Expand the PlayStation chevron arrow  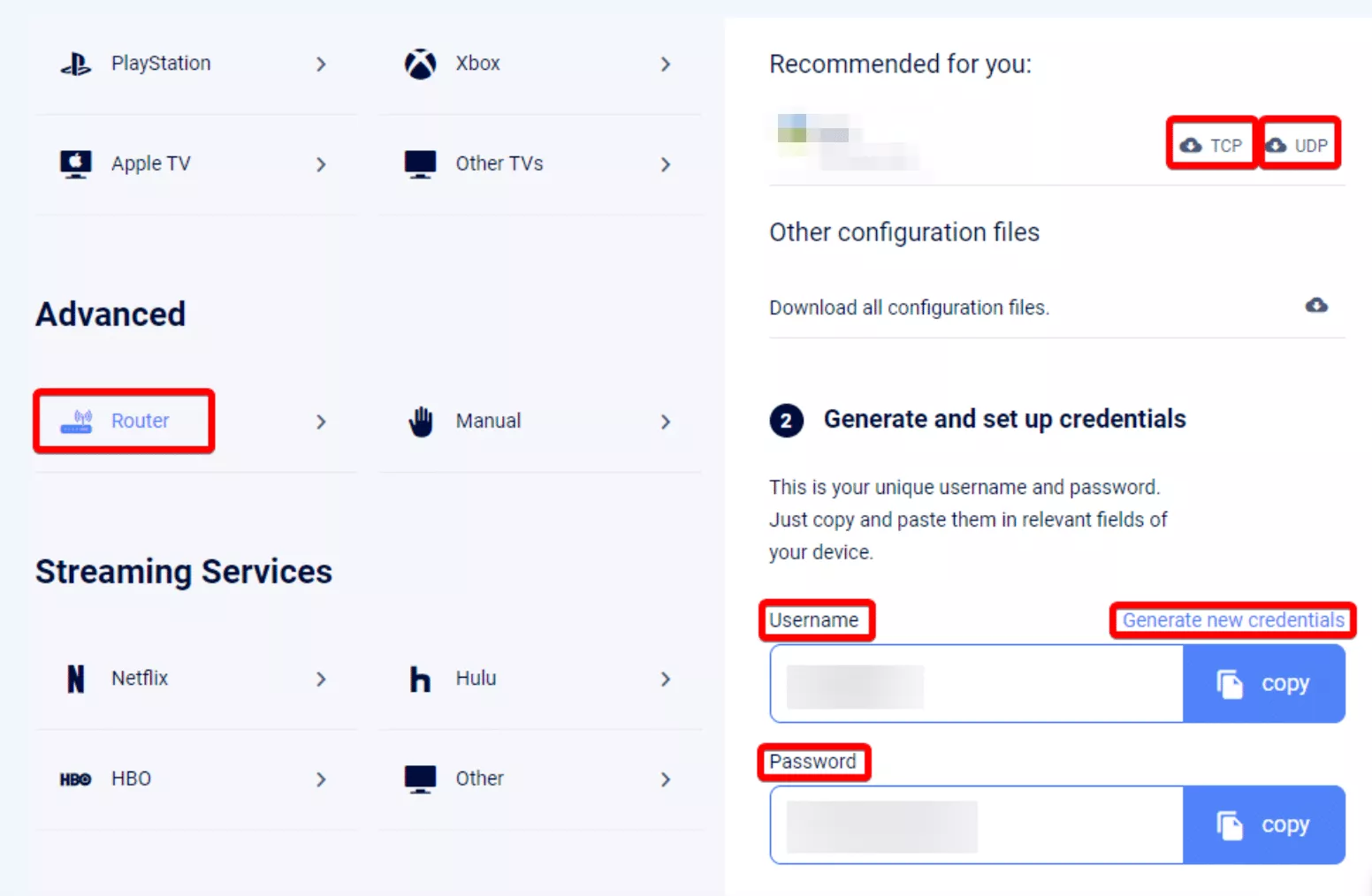[x=321, y=64]
